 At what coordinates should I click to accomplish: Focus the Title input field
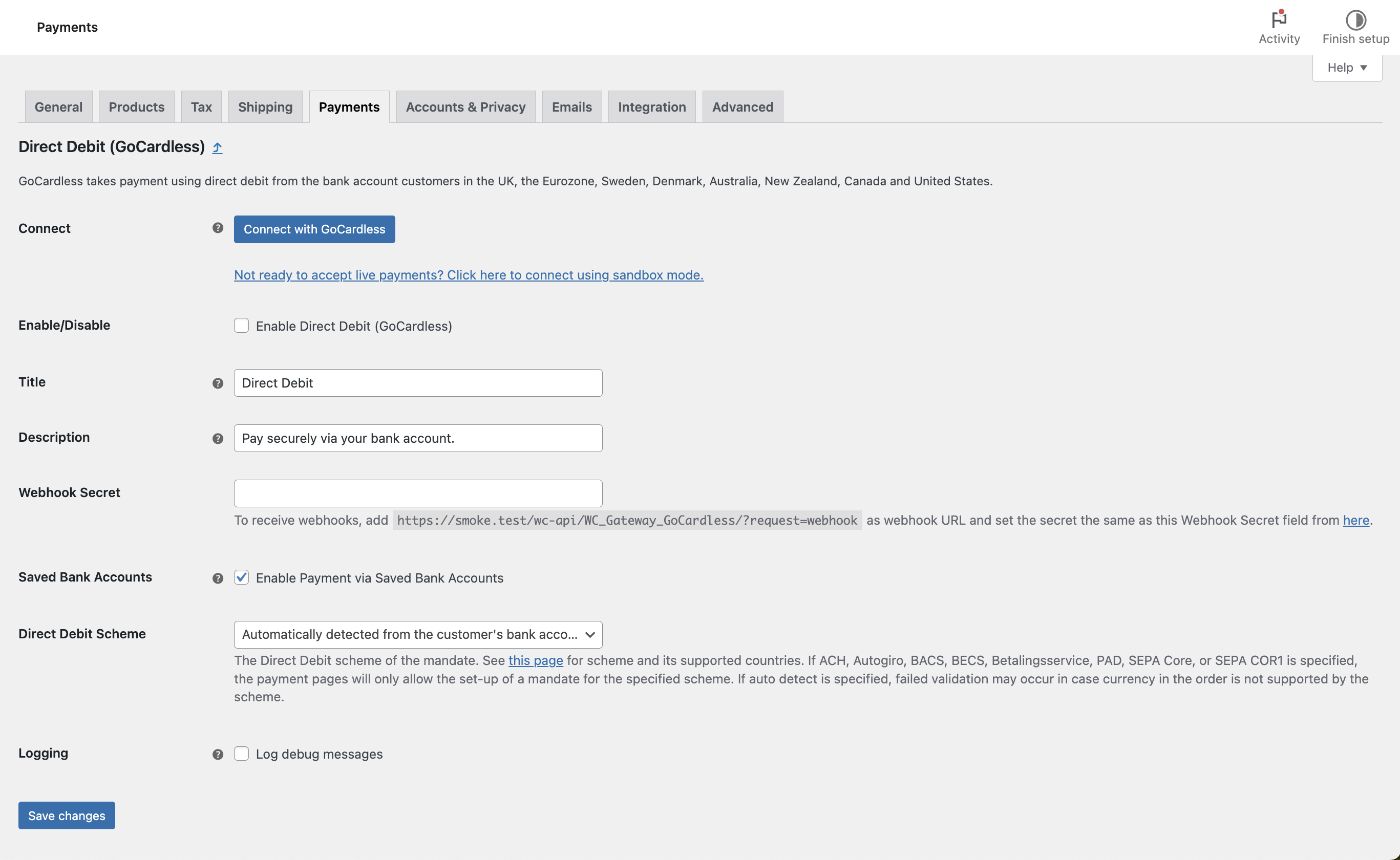click(417, 383)
